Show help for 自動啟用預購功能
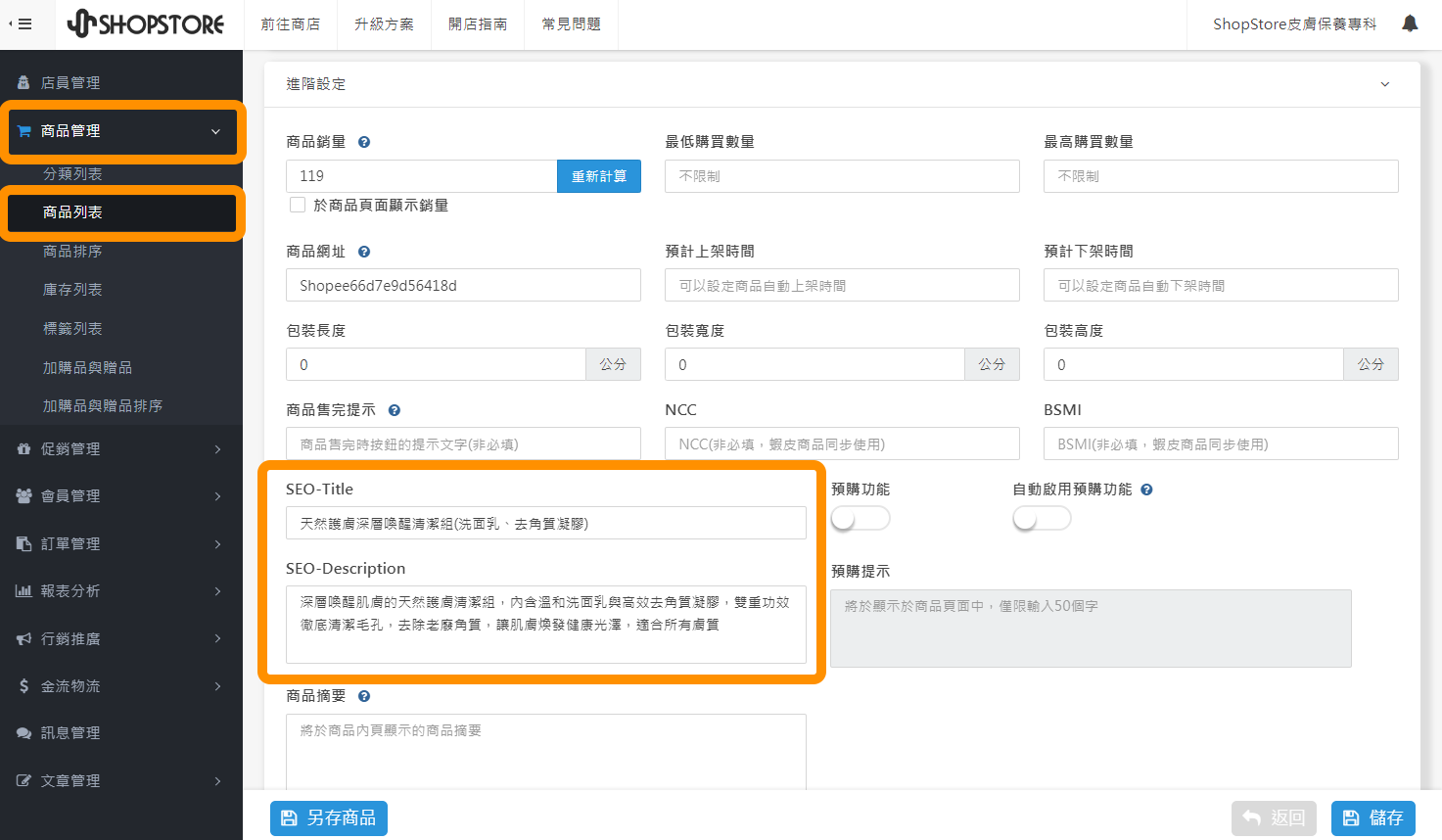This screenshot has height=840, width=1442. (1146, 490)
